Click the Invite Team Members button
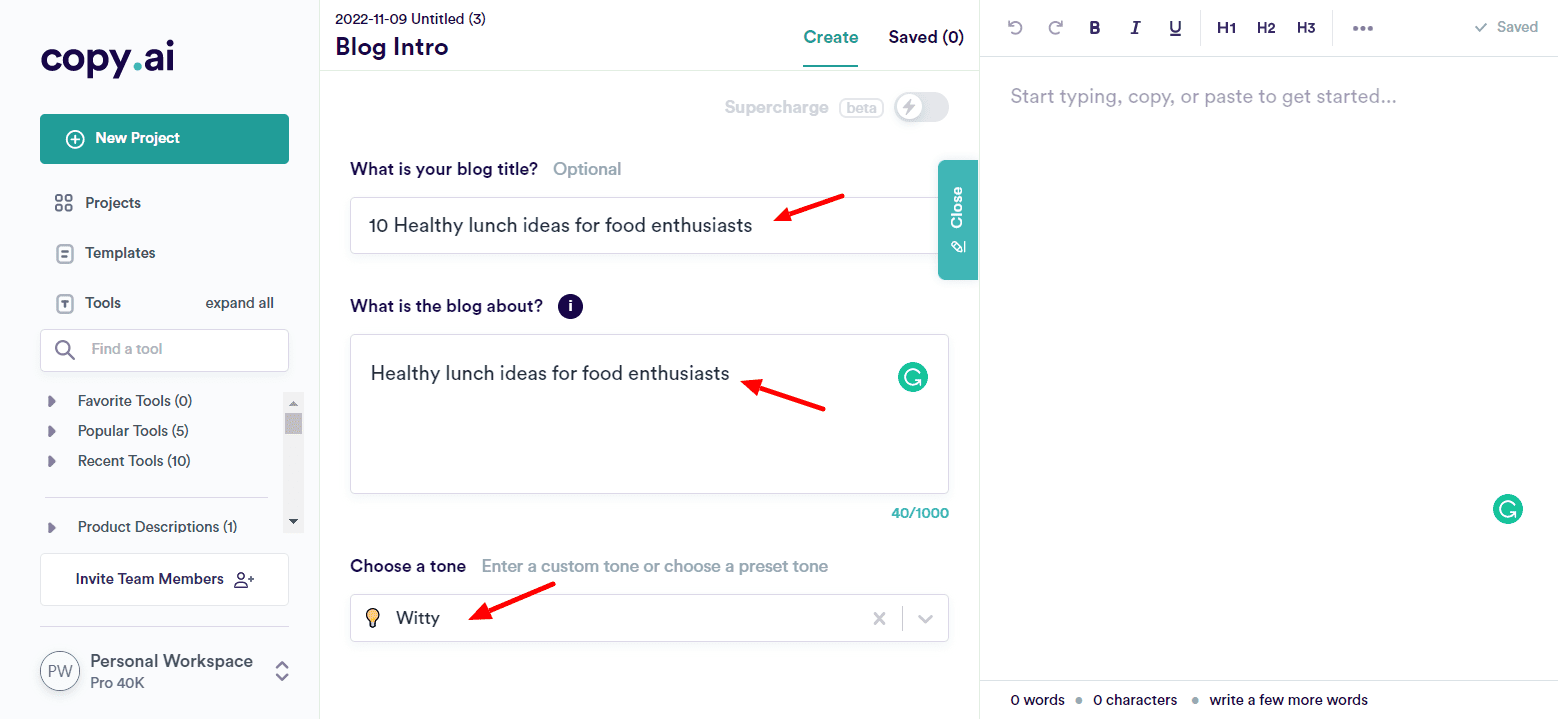1558x719 pixels. (x=164, y=579)
